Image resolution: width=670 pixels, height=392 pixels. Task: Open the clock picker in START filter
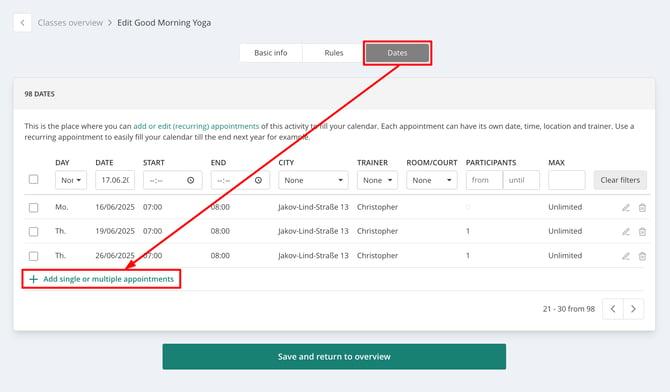click(x=191, y=180)
